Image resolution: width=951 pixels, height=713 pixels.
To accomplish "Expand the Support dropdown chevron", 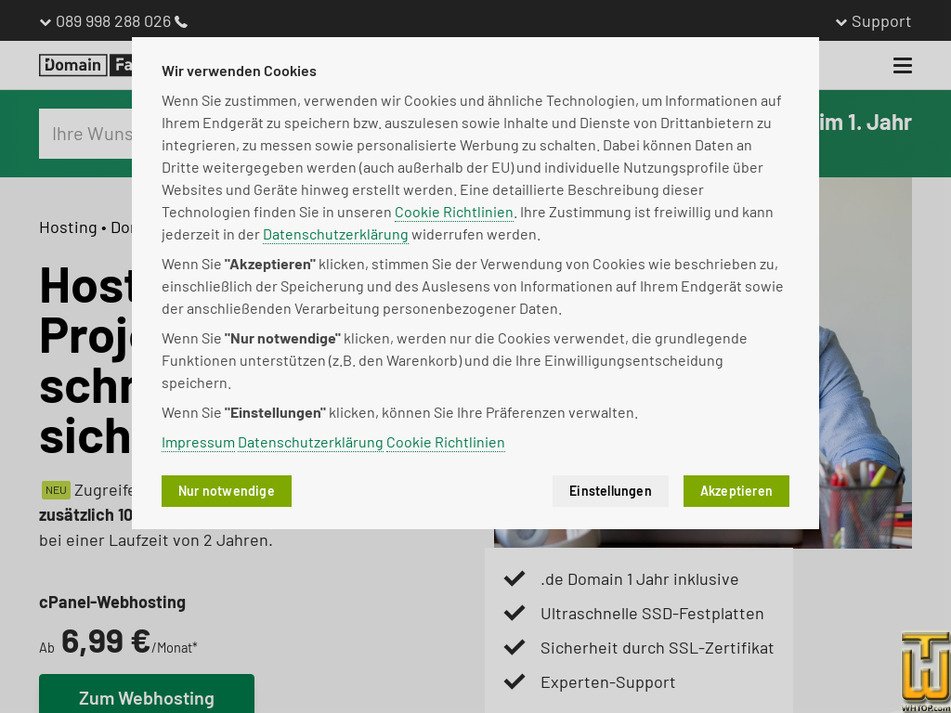I will tap(840, 21).
